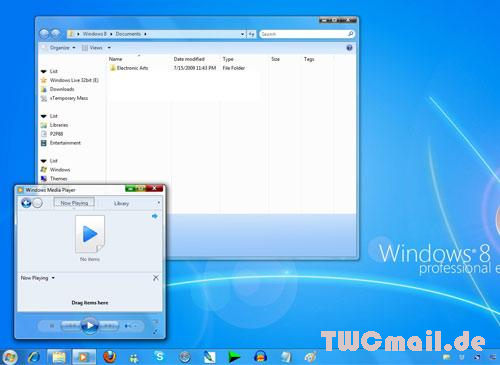Open the Downloads folder in sidebar

[62, 89]
